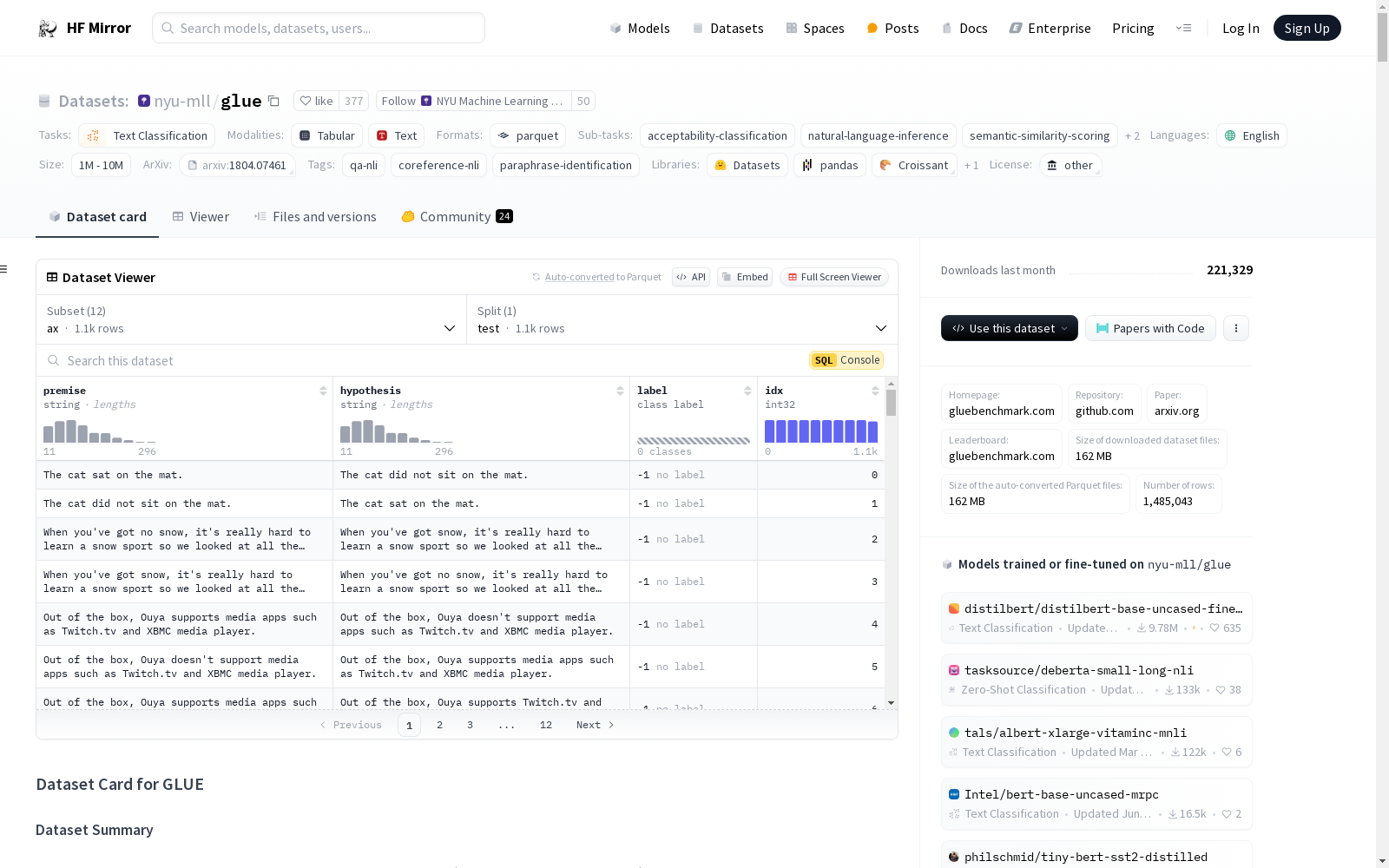Open the Files and versions tab
1389x868 pixels.
[315, 216]
